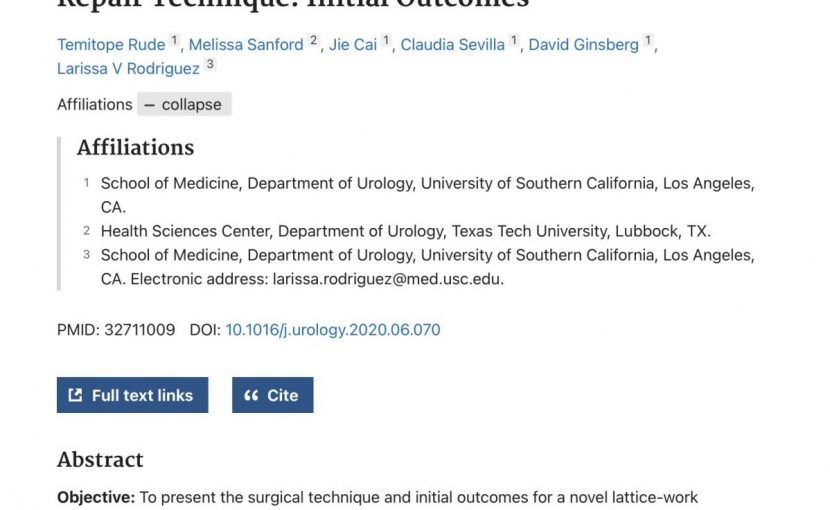Click the PMID 32711009 number
830x510 pixels.
[x=140, y=330]
